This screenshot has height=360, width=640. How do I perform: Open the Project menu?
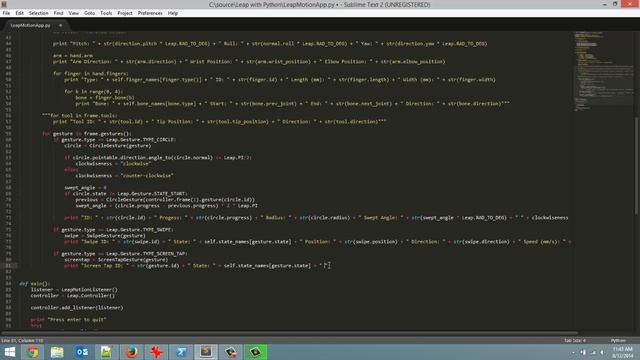tap(125, 13)
